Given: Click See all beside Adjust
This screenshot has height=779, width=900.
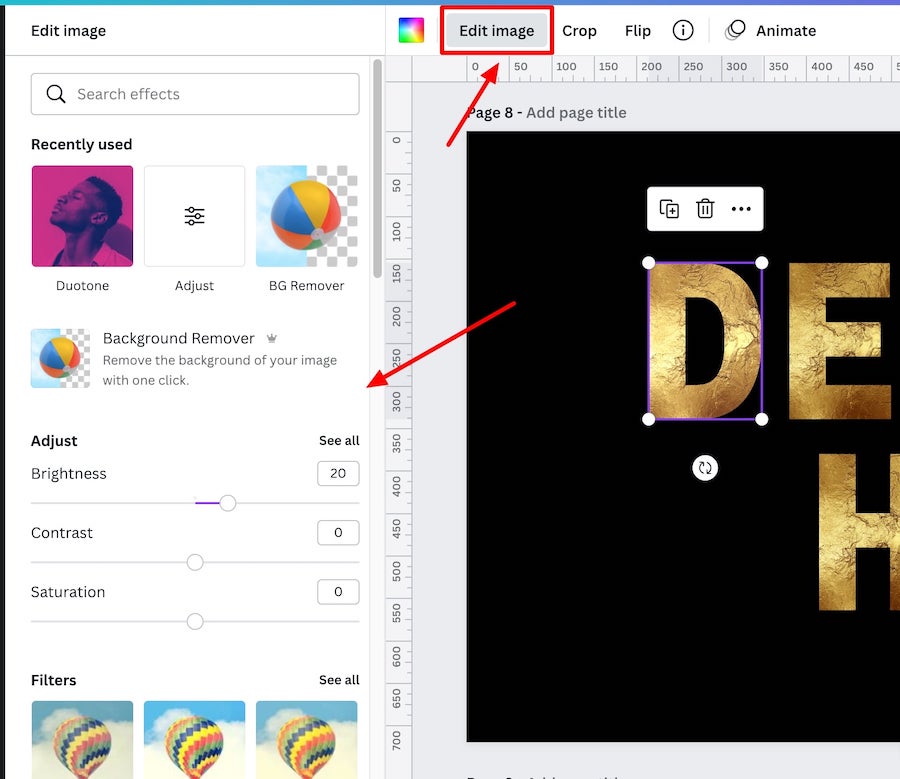Looking at the screenshot, I should pos(339,440).
